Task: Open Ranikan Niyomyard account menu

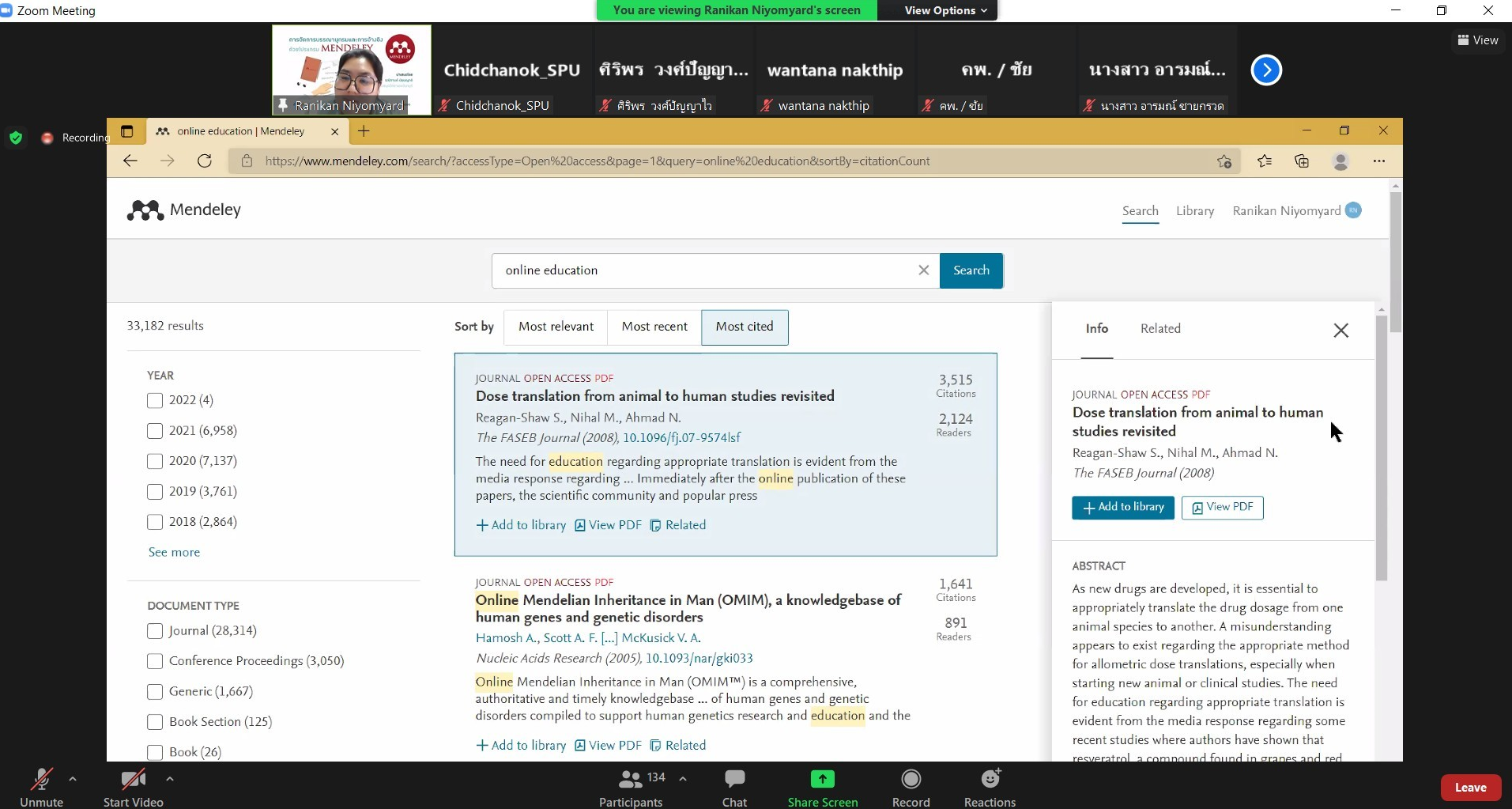Action: [x=1296, y=210]
